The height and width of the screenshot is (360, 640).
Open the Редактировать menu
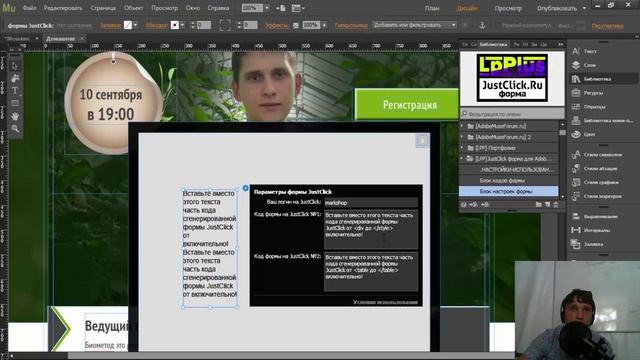tap(63, 8)
